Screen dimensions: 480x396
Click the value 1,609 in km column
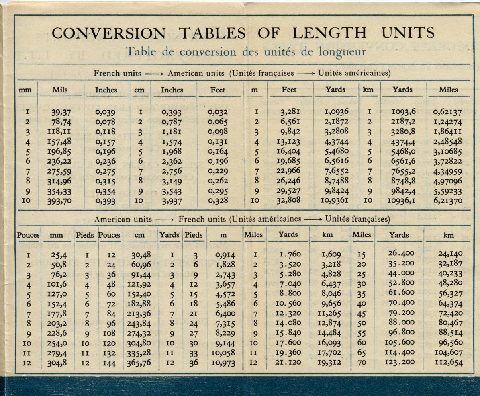pyautogui.click(x=331, y=254)
